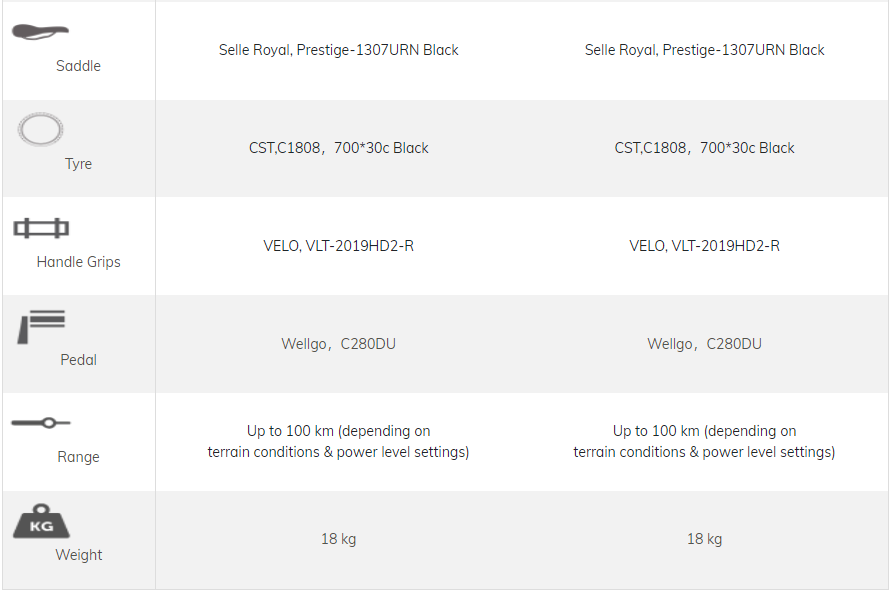This screenshot has width=890, height=593.
Task: Click the first Up to 100 km range text
Action: 338,441
